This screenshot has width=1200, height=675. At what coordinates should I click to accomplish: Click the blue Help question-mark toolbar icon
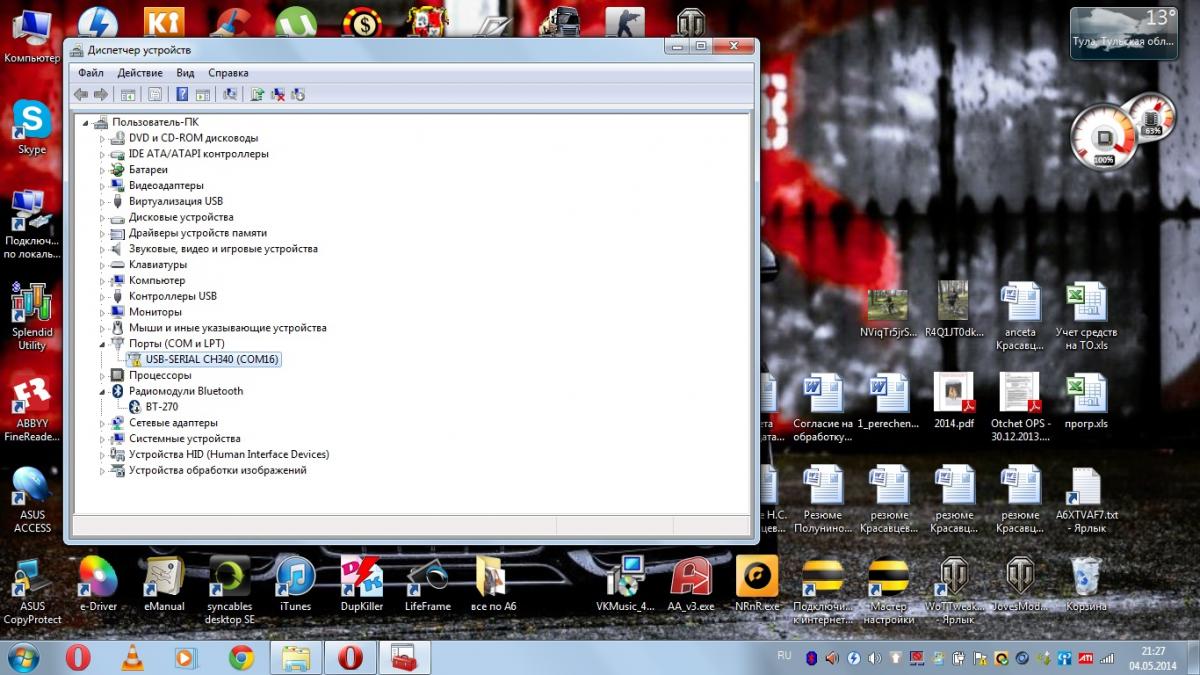point(182,94)
